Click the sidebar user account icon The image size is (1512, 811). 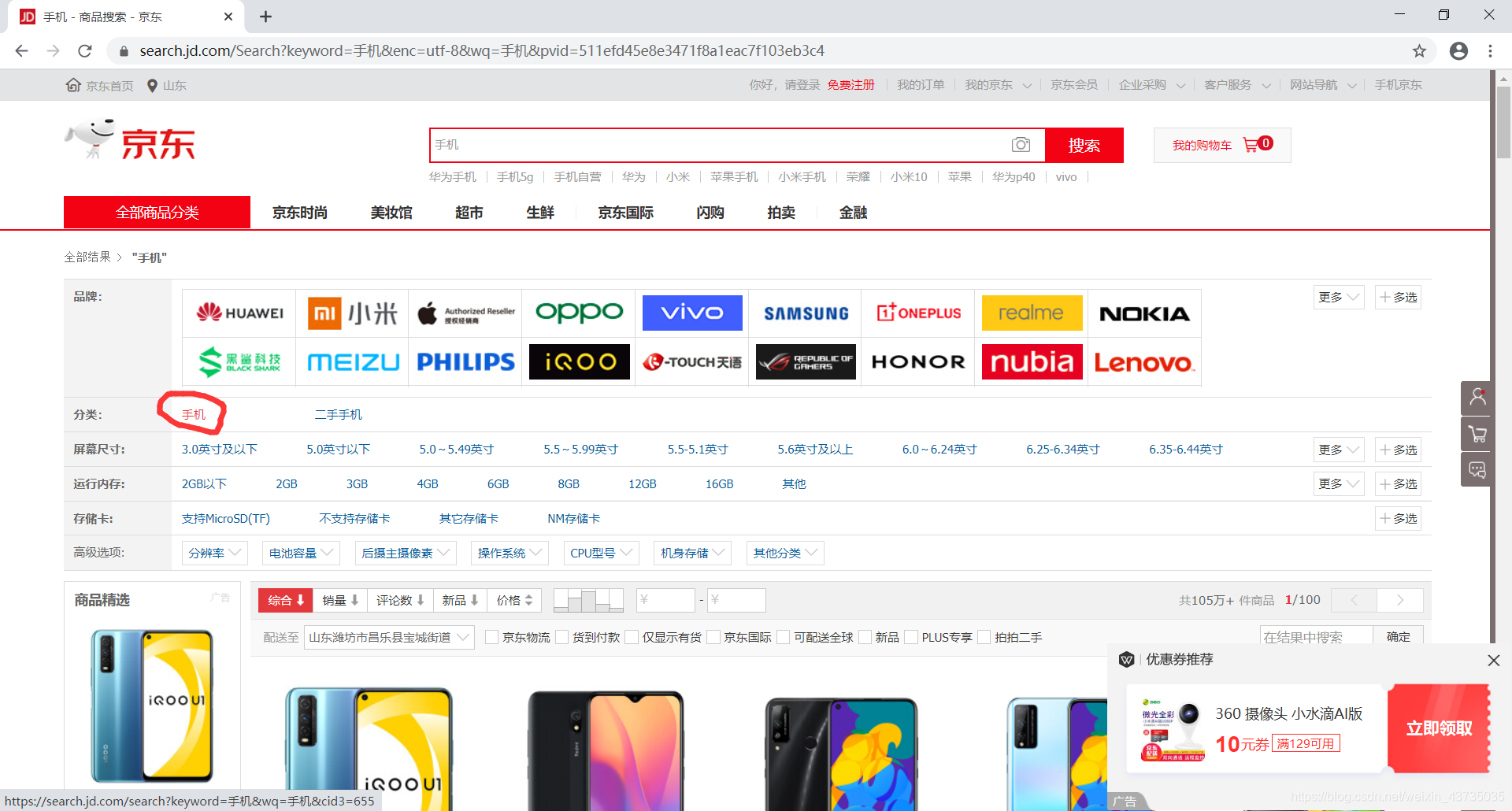(x=1477, y=398)
